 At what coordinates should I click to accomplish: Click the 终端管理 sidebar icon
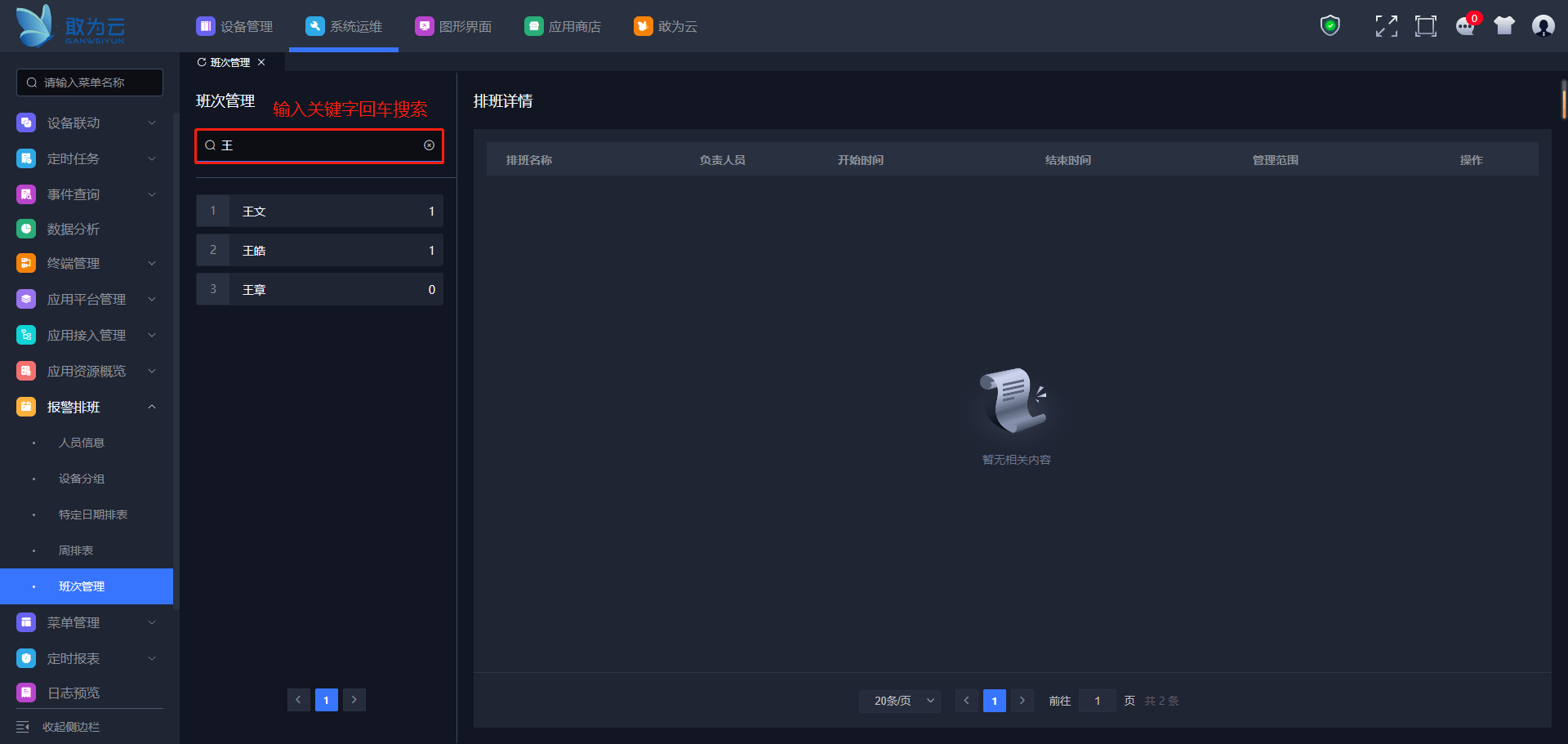pyautogui.click(x=26, y=263)
